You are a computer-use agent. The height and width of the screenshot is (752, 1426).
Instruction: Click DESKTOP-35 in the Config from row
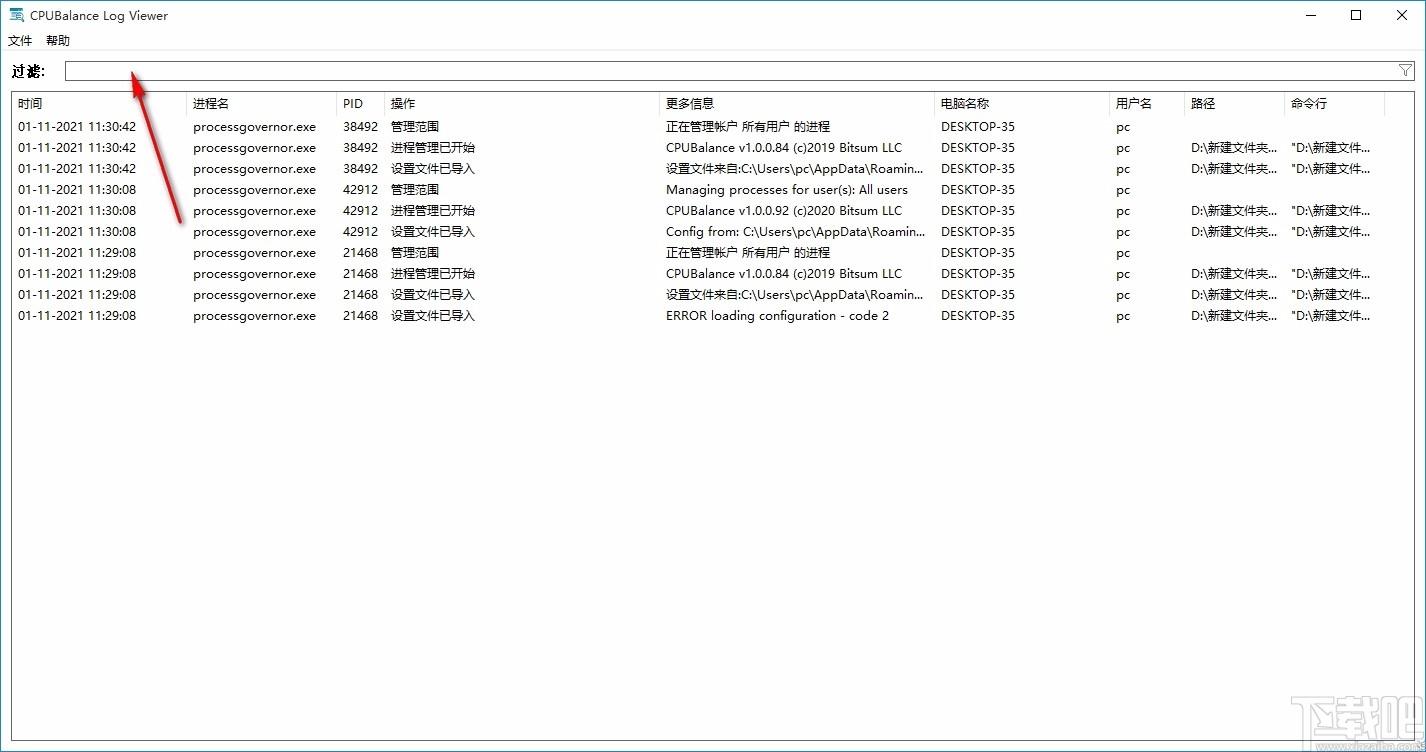coord(978,232)
